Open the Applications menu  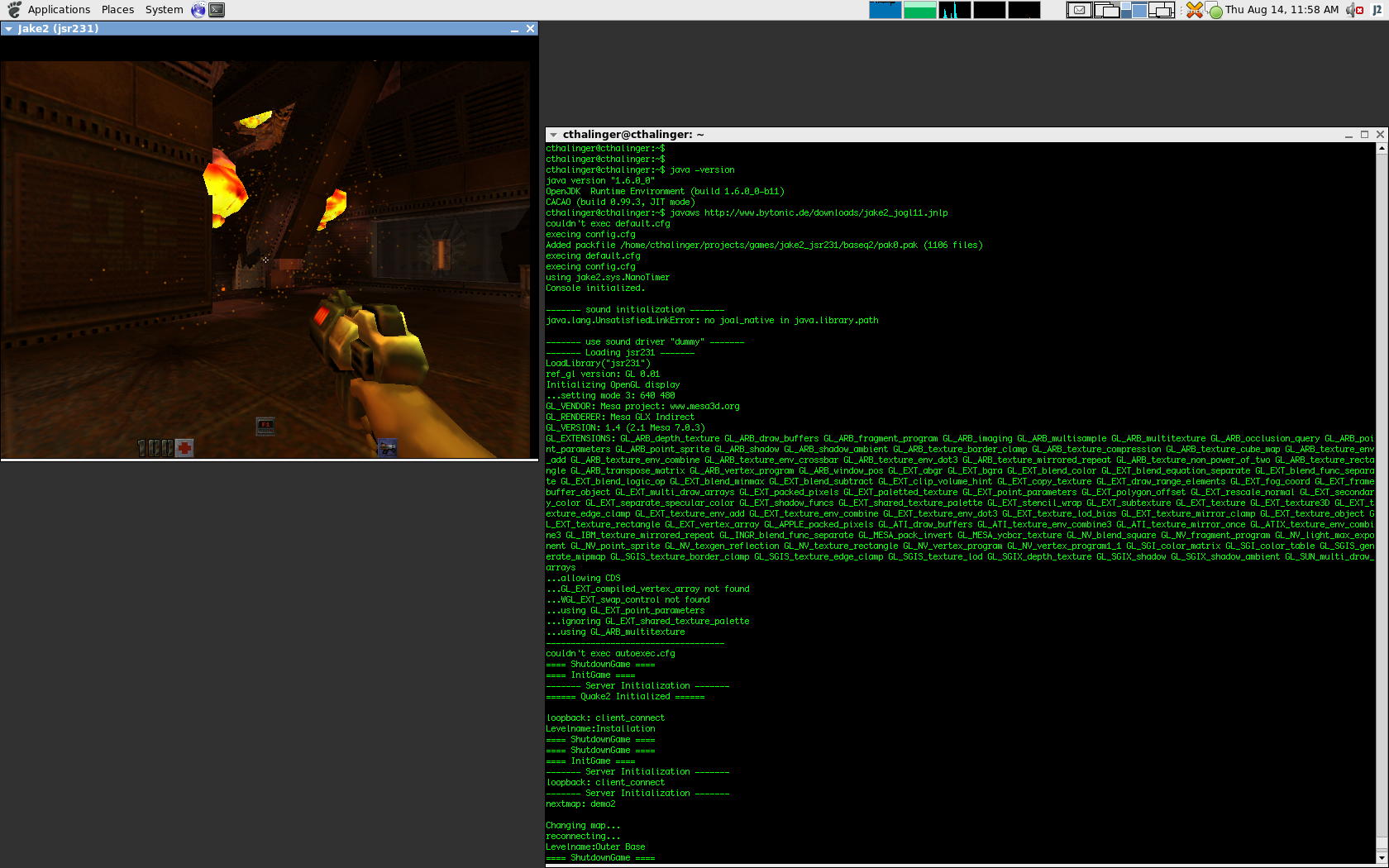pos(59,10)
